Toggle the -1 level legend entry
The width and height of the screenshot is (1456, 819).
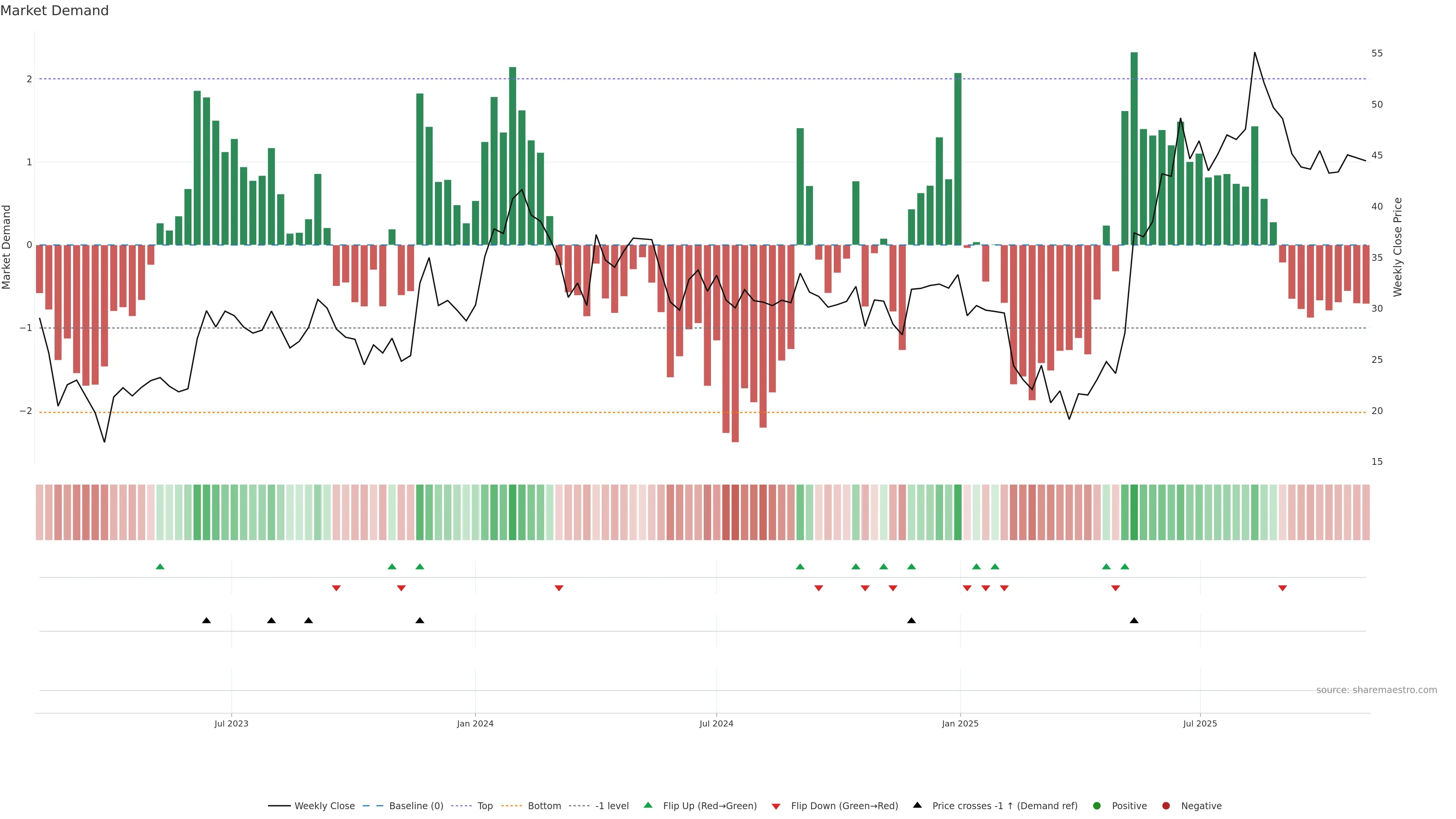(612, 806)
